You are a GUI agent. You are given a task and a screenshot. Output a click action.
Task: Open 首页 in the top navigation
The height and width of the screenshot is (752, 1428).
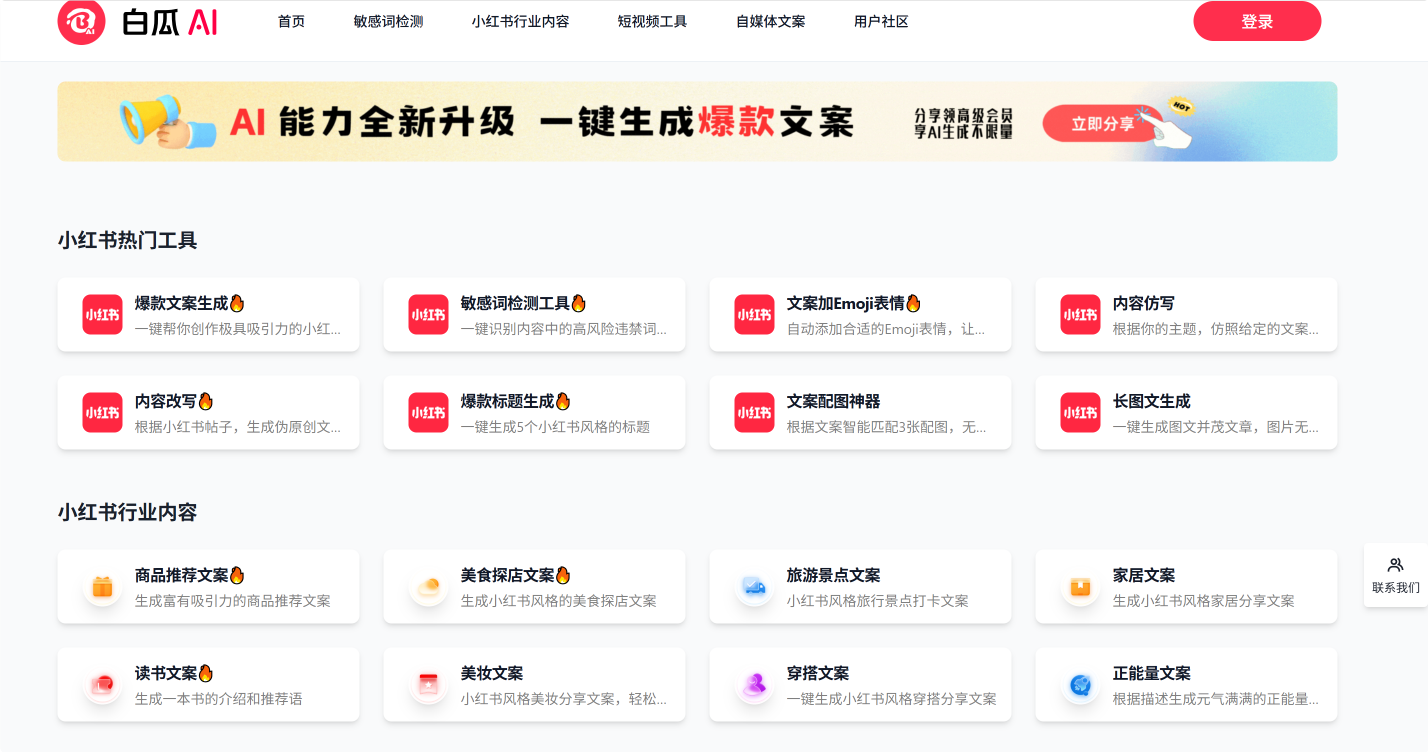[291, 21]
